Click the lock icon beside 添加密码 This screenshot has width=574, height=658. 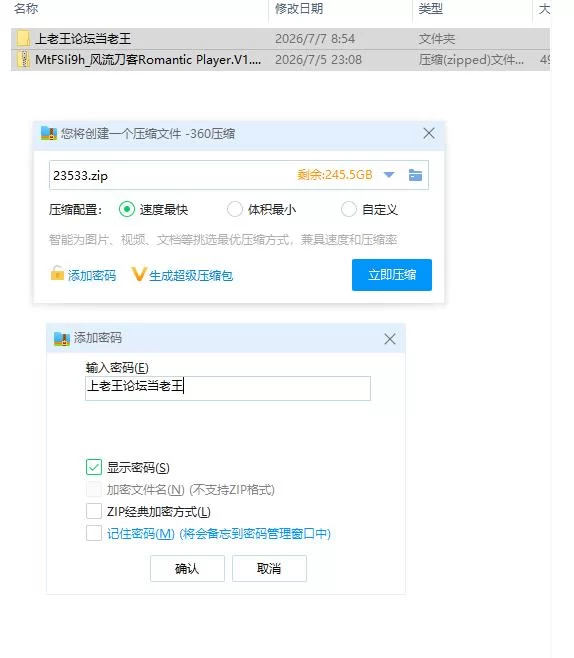tap(57, 273)
